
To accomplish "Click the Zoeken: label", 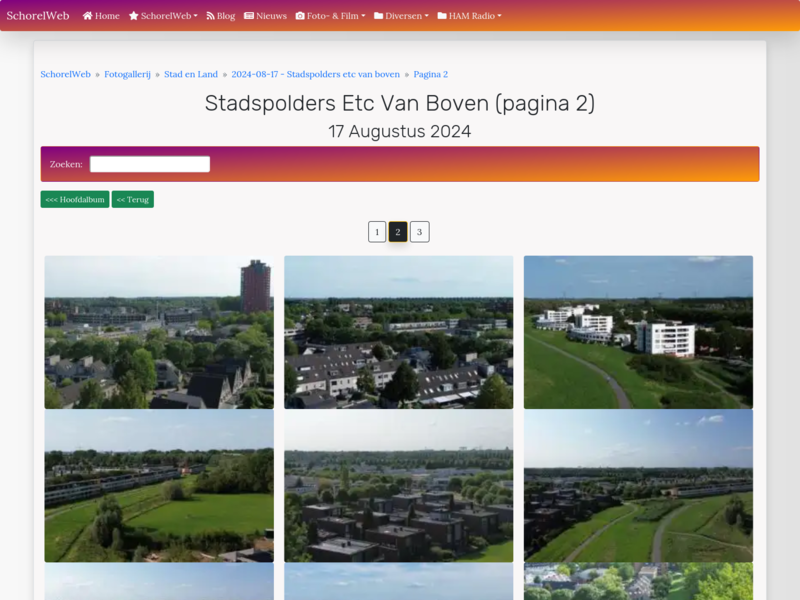I will [x=66, y=164].
